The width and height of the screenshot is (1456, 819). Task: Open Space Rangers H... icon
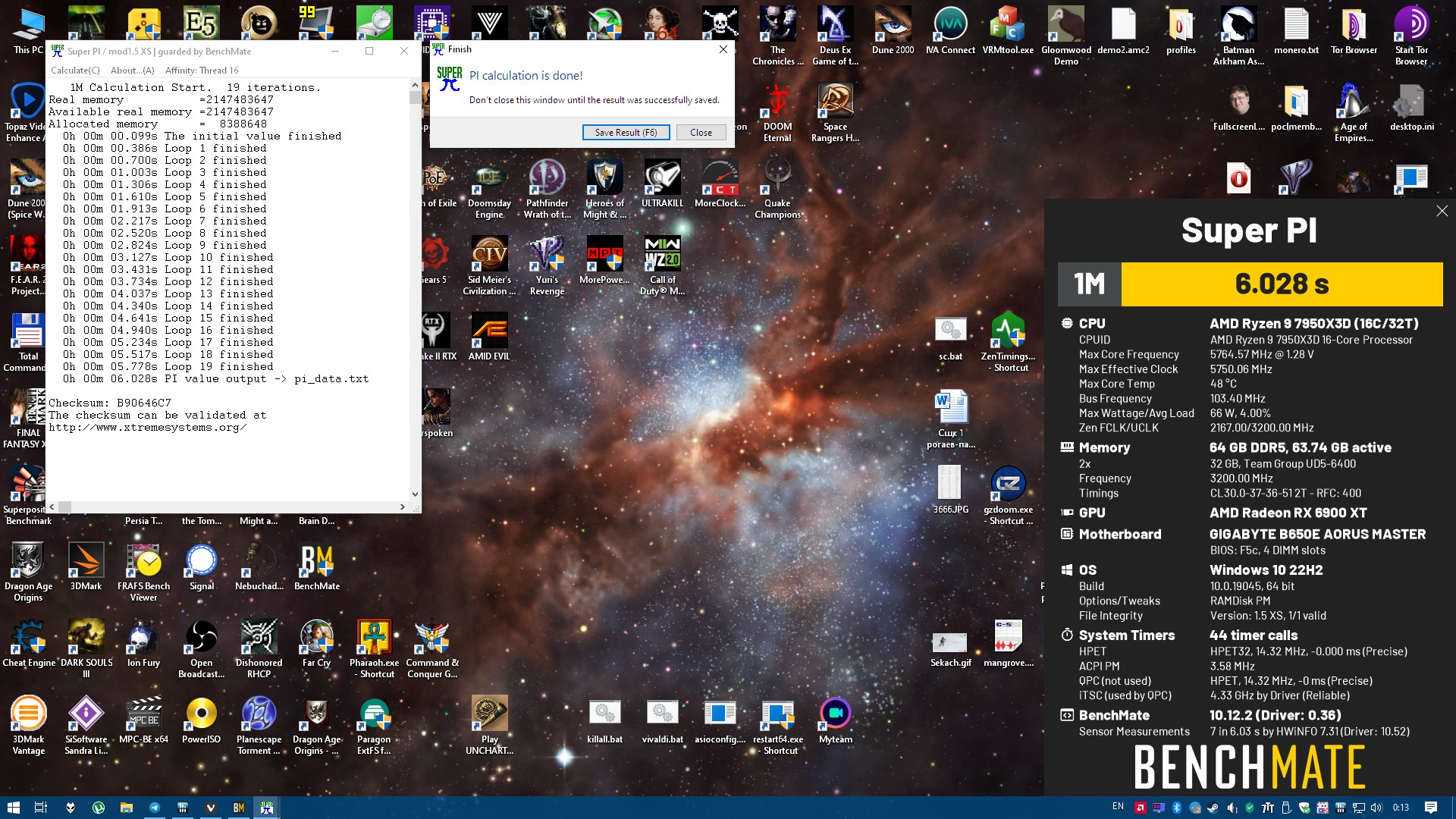(836, 113)
